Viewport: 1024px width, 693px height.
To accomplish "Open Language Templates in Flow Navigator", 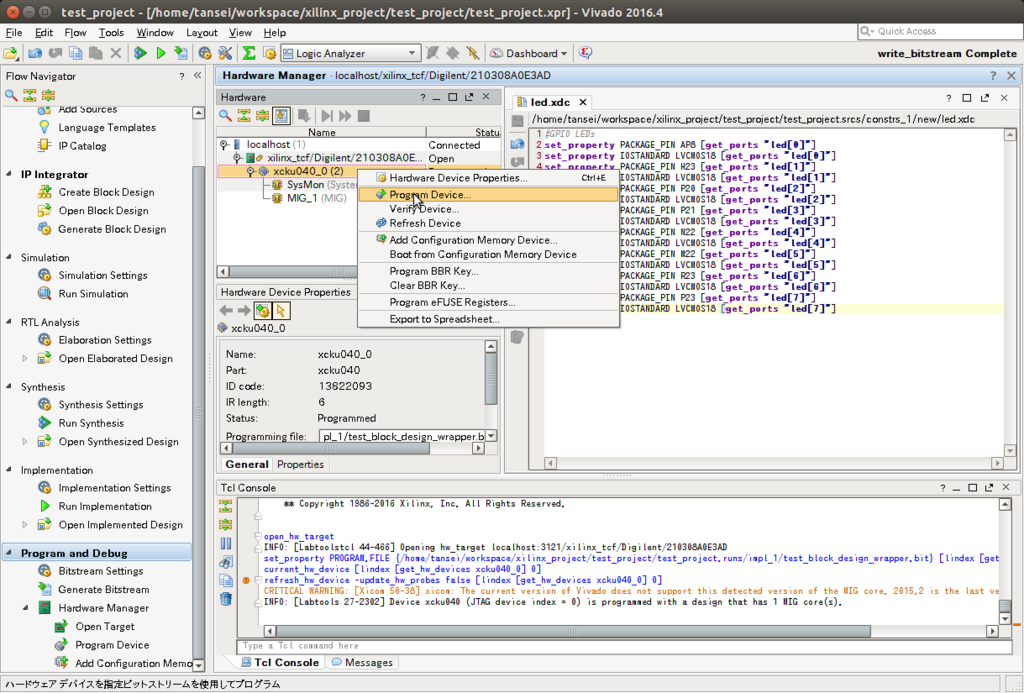I will 107,127.
